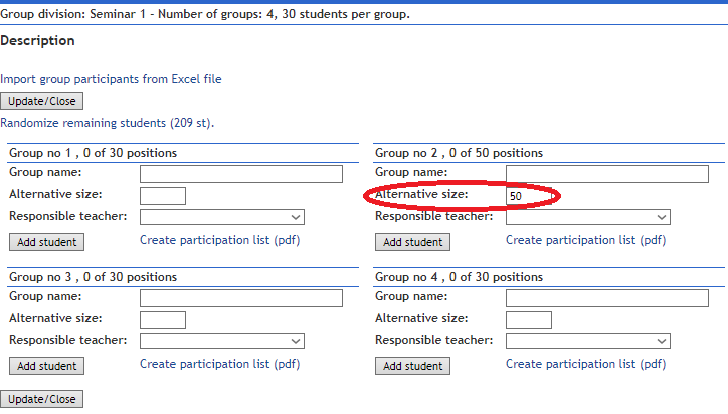Create participation list pdf for Group 1

220,240
